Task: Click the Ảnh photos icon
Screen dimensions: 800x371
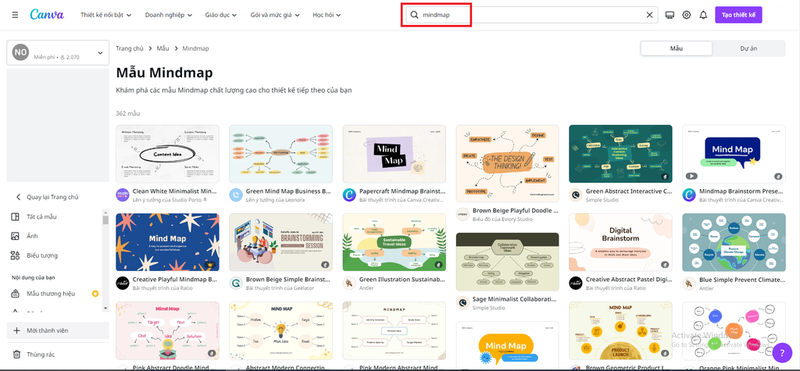Action: click(15, 236)
